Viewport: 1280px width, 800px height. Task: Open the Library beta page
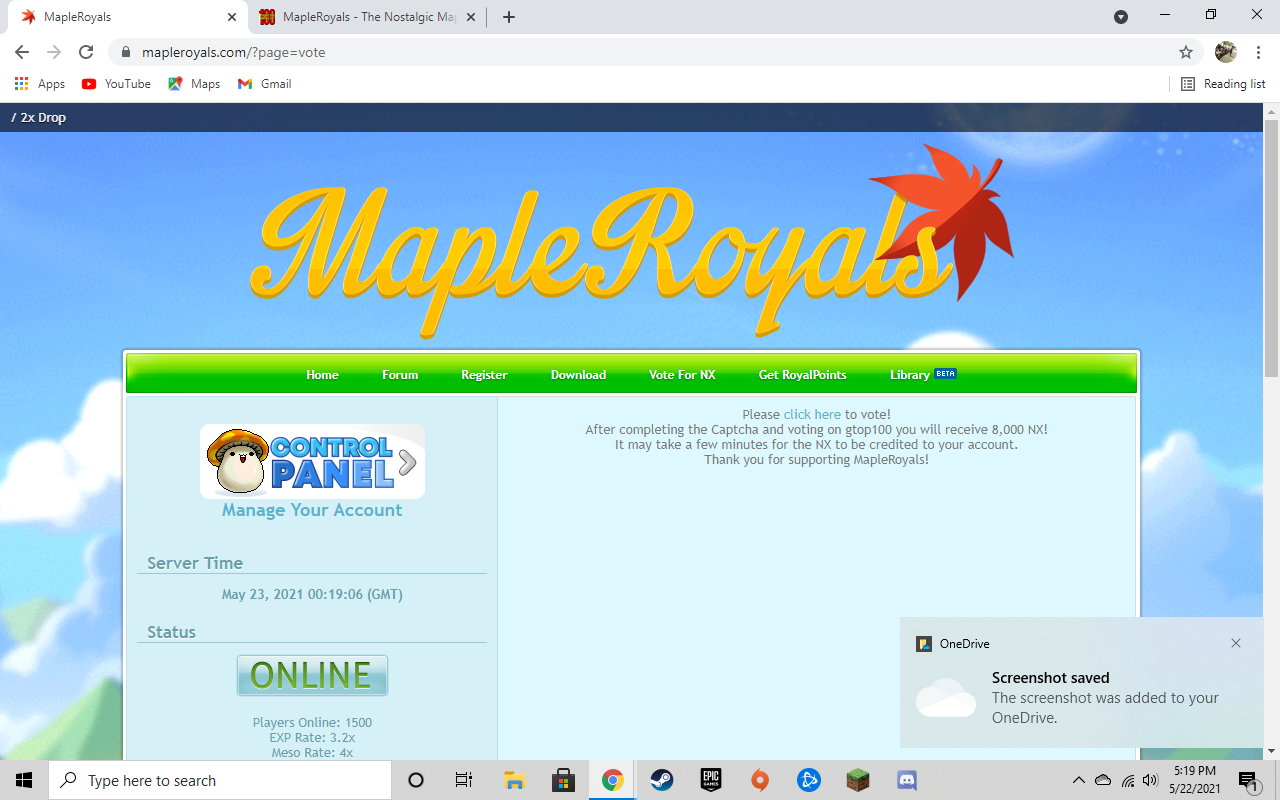coord(923,375)
